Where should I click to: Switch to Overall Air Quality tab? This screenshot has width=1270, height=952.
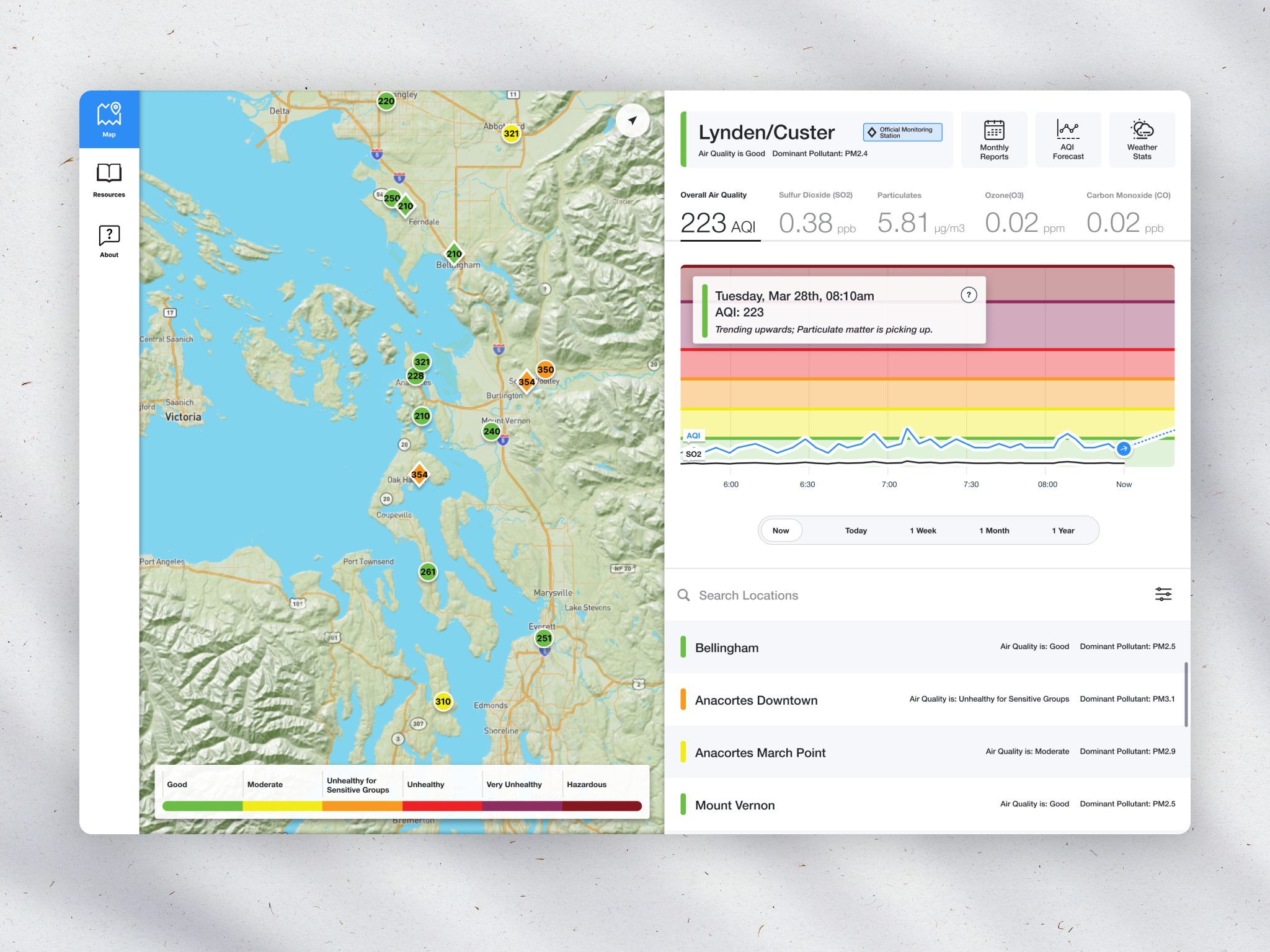point(719,214)
